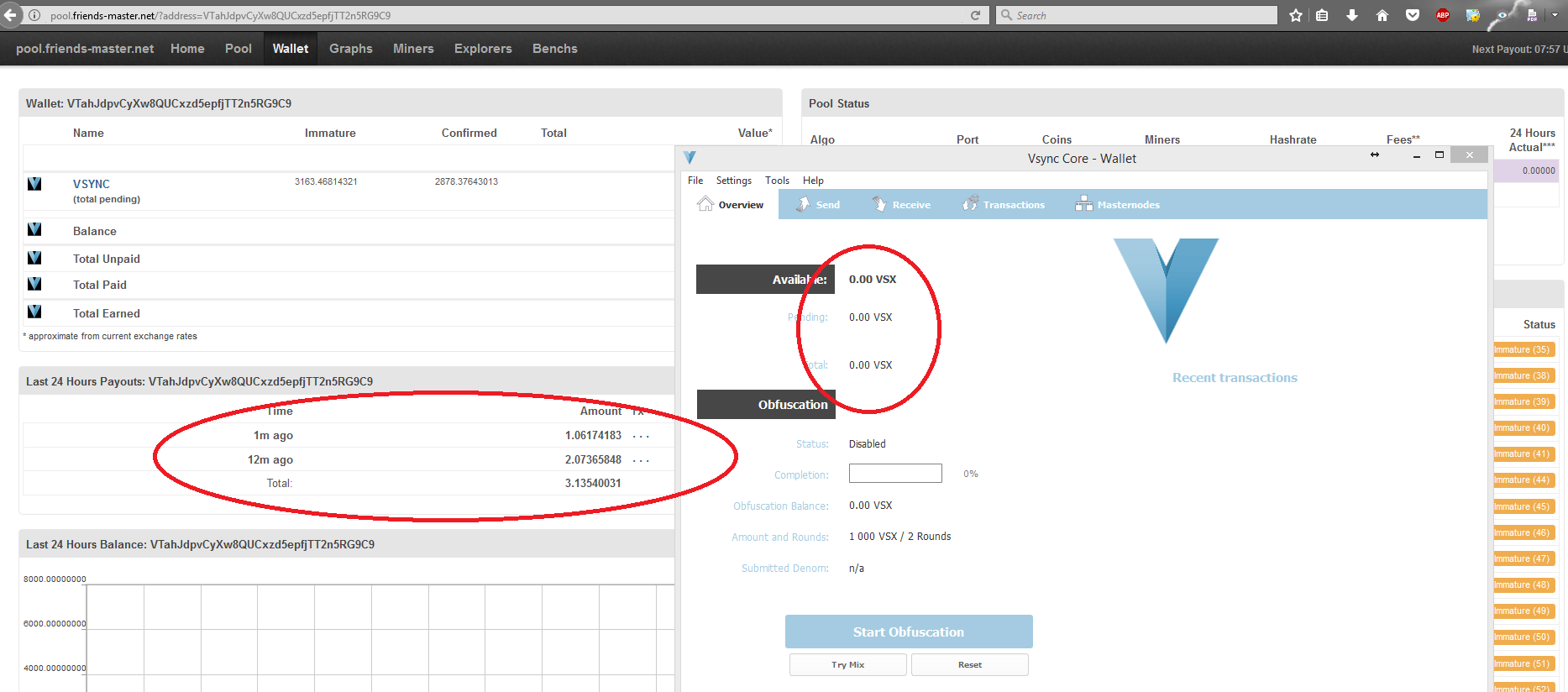The image size is (1568, 692).
Task: Click the bookmark star icon
Action: 1296,15
